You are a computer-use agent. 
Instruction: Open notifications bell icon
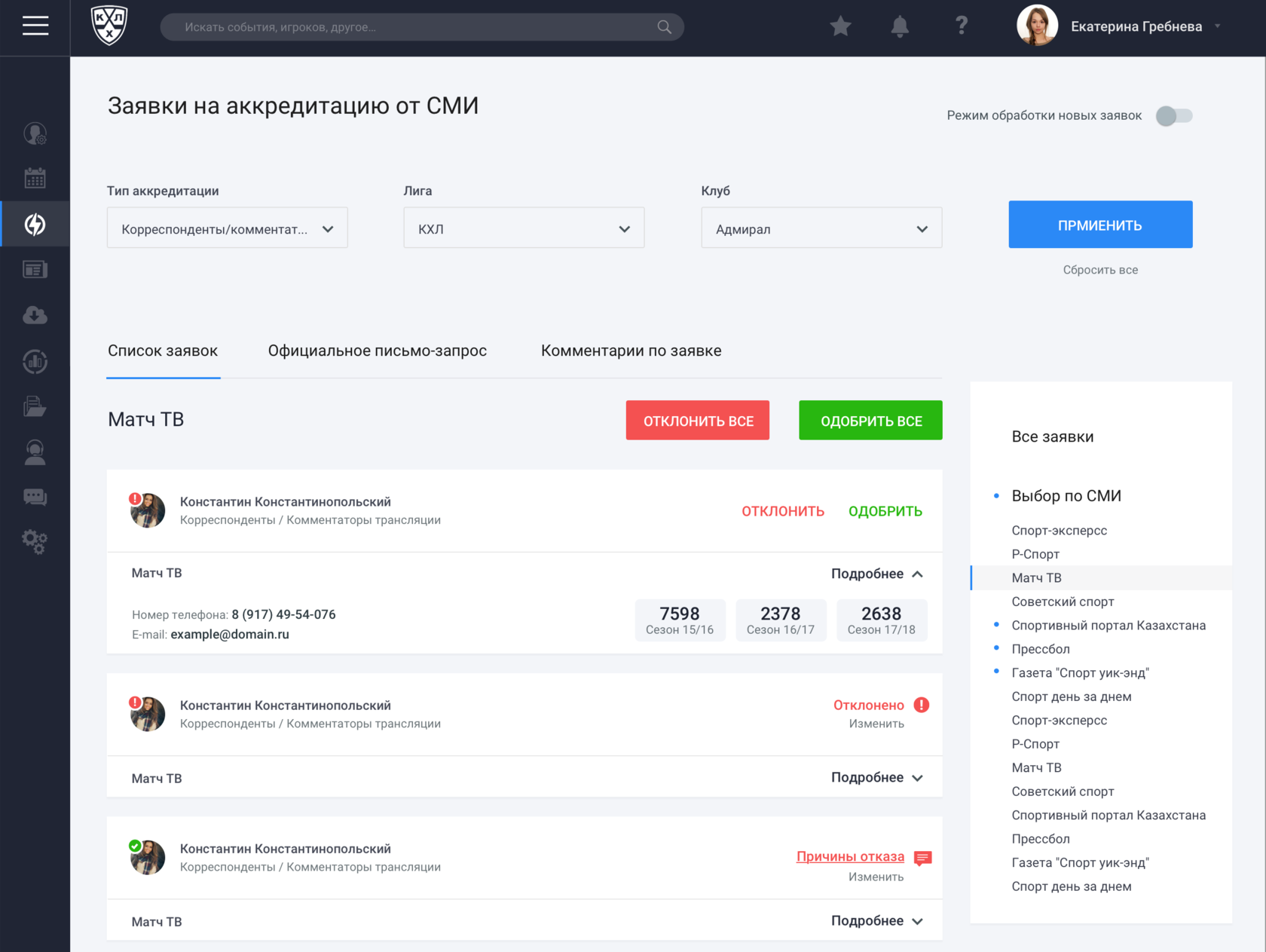pyautogui.click(x=900, y=26)
